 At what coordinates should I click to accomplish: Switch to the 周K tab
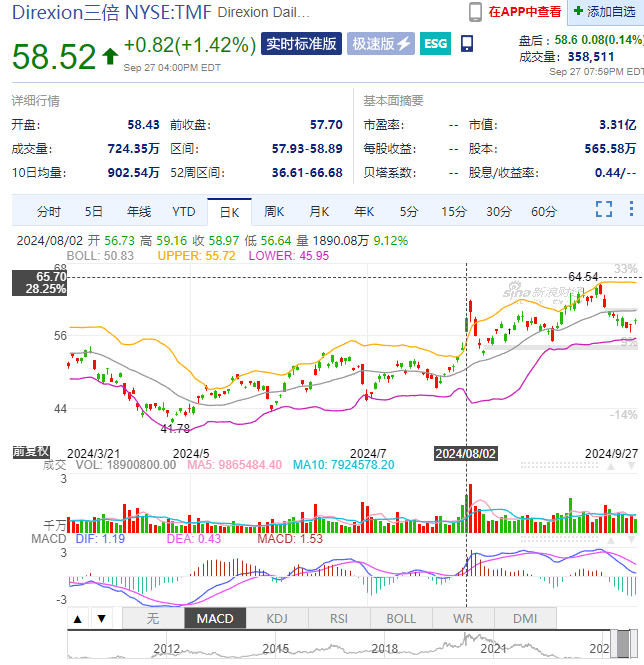pos(274,211)
